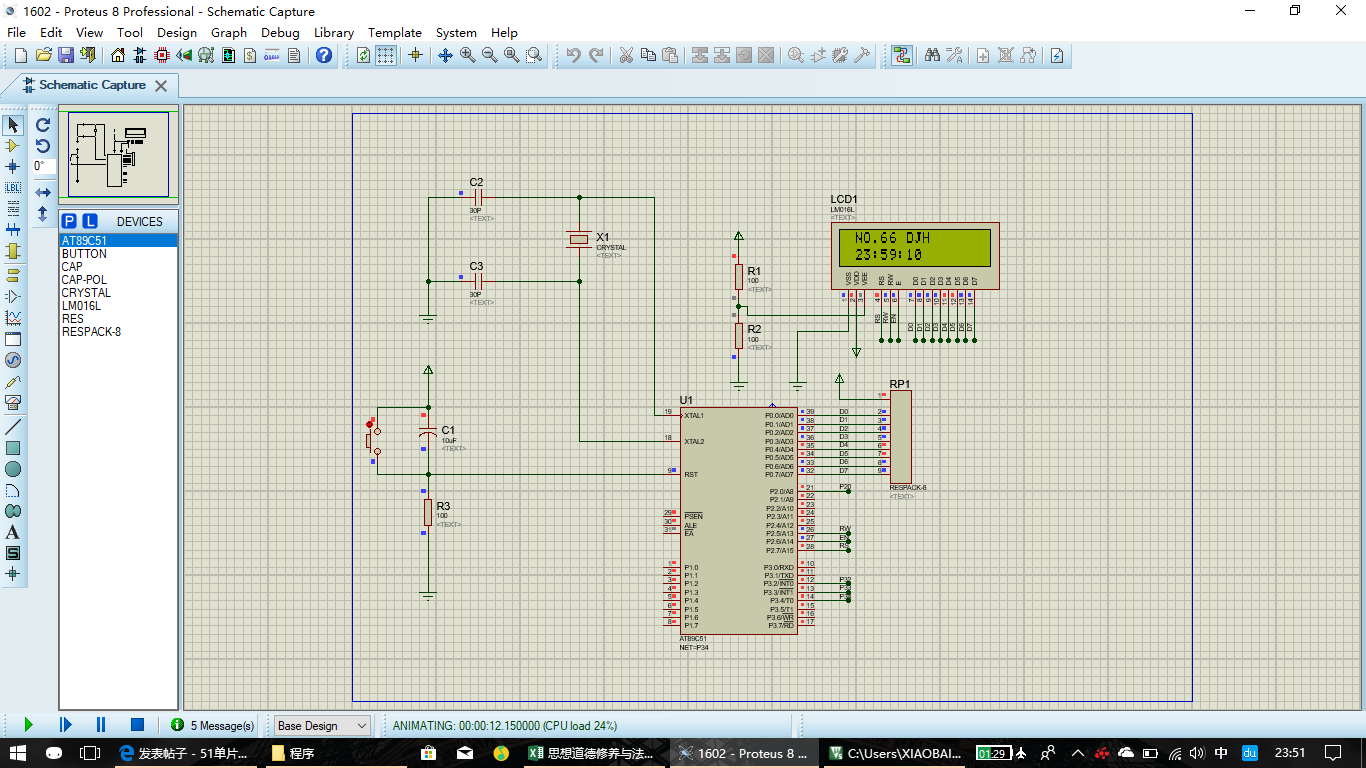The height and width of the screenshot is (768, 1366).
Task: Open the Windows Start menu
Action: [20, 753]
